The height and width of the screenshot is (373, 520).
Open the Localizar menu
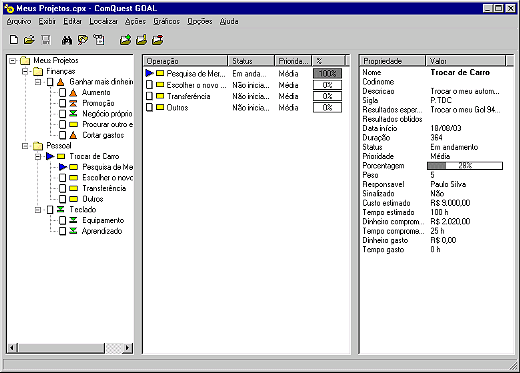(103, 21)
